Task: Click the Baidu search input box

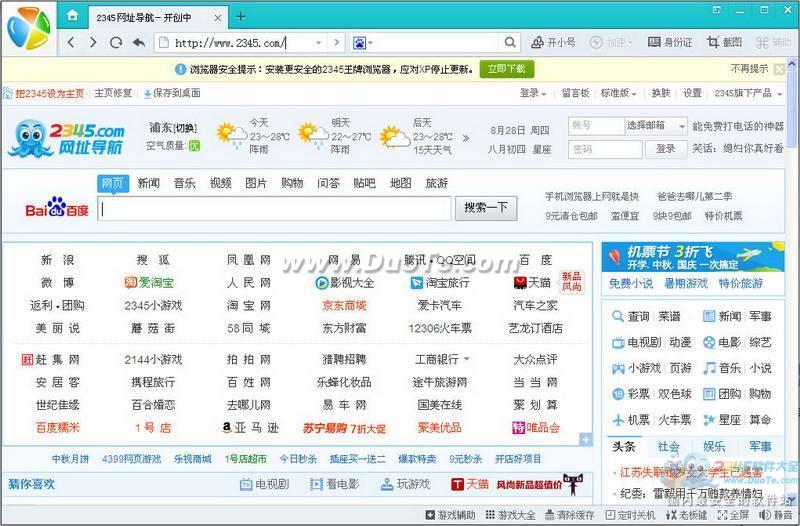Action: click(274, 208)
